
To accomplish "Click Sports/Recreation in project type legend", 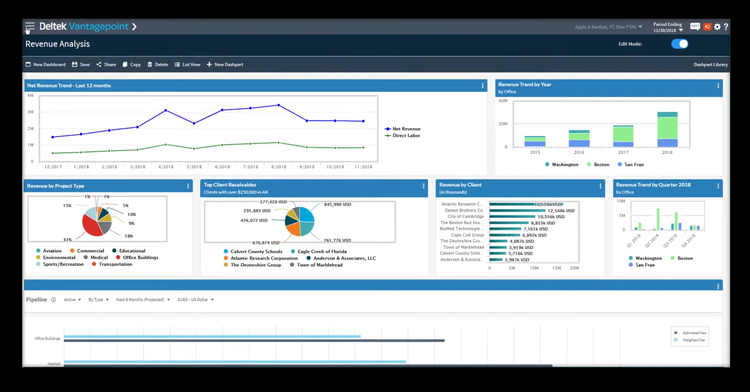I will 59,264.
